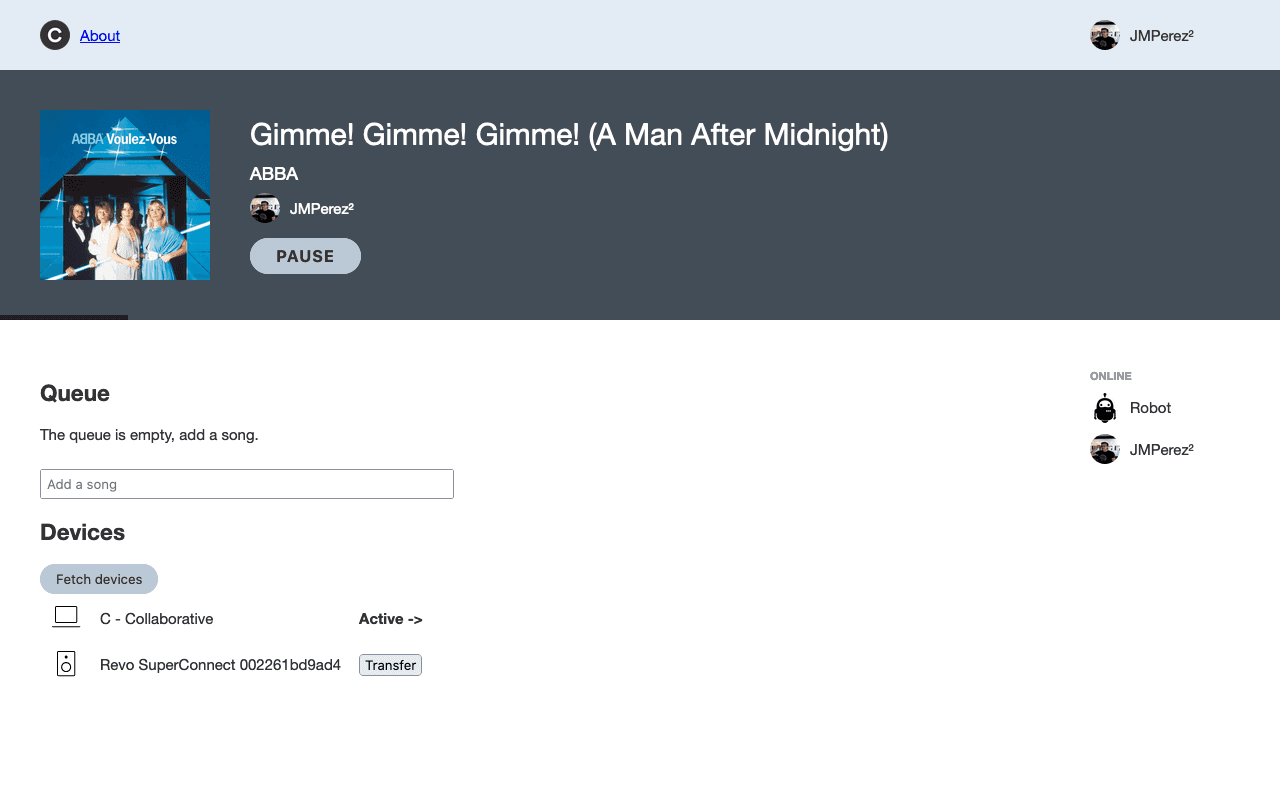Click the JMPerez² avatar in top header

pyautogui.click(x=1105, y=35)
